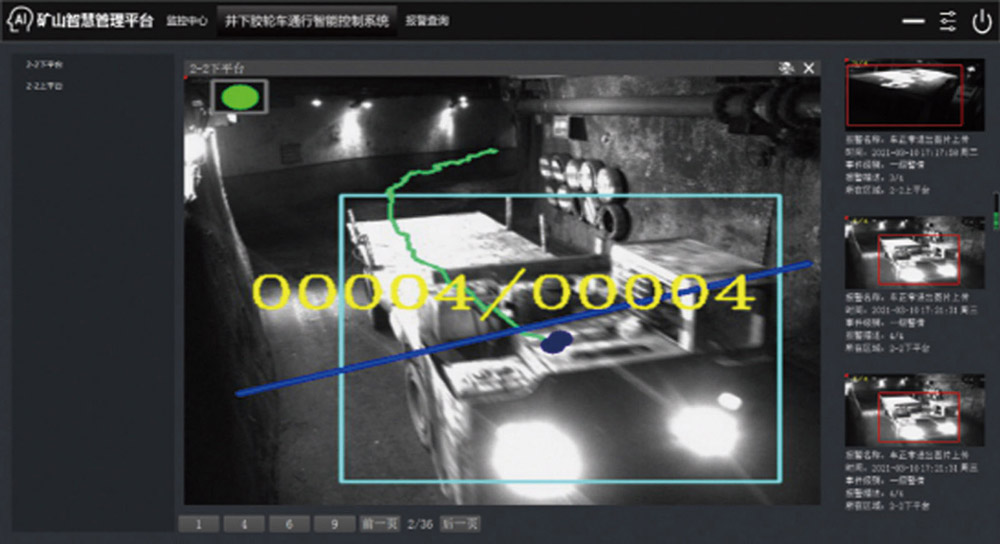Switch to the 监控中心 tab
The height and width of the screenshot is (544, 1000).
click(187, 21)
